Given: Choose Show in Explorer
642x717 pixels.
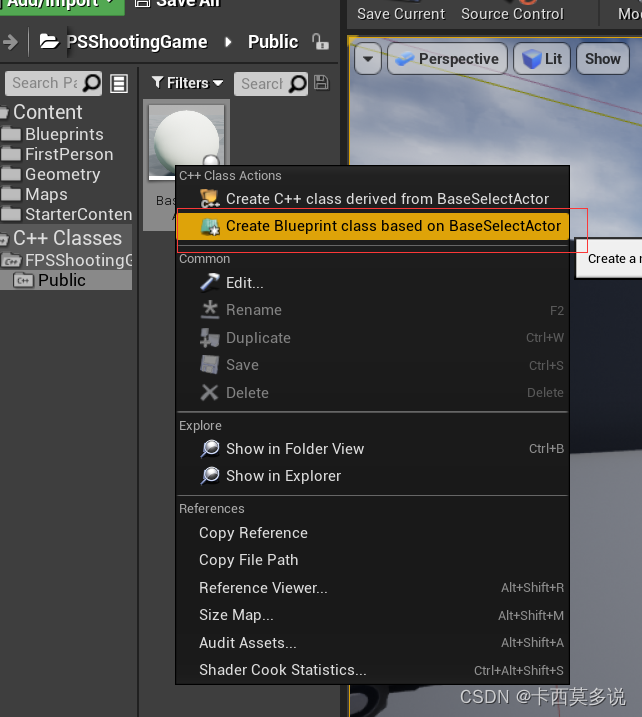Looking at the screenshot, I should pyautogui.click(x=373, y=476).
